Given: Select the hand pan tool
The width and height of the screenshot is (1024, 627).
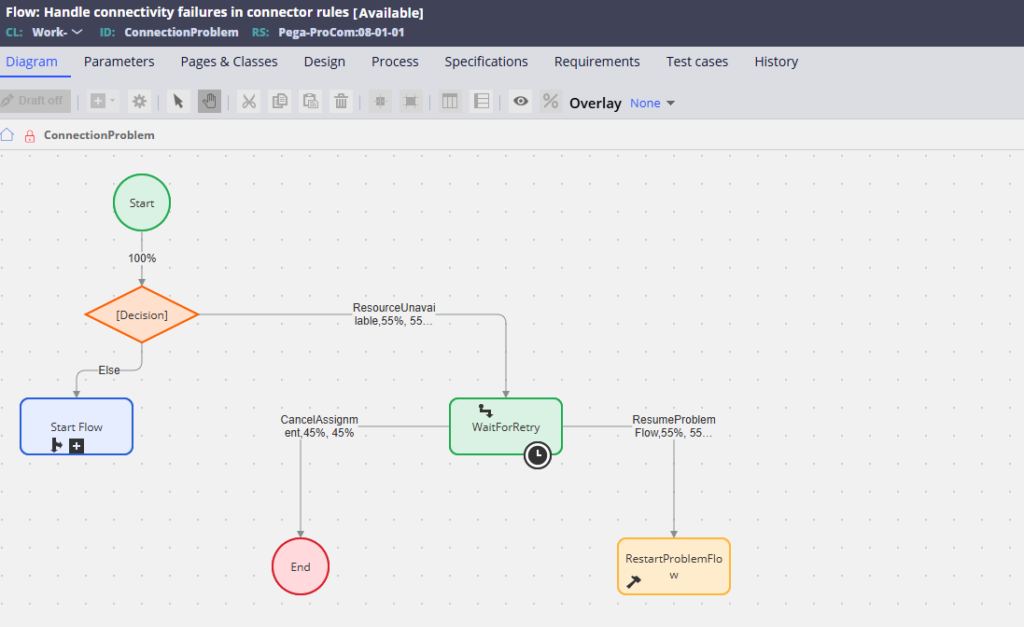Looking at the screenshot, I should click(x=209, y=101).
